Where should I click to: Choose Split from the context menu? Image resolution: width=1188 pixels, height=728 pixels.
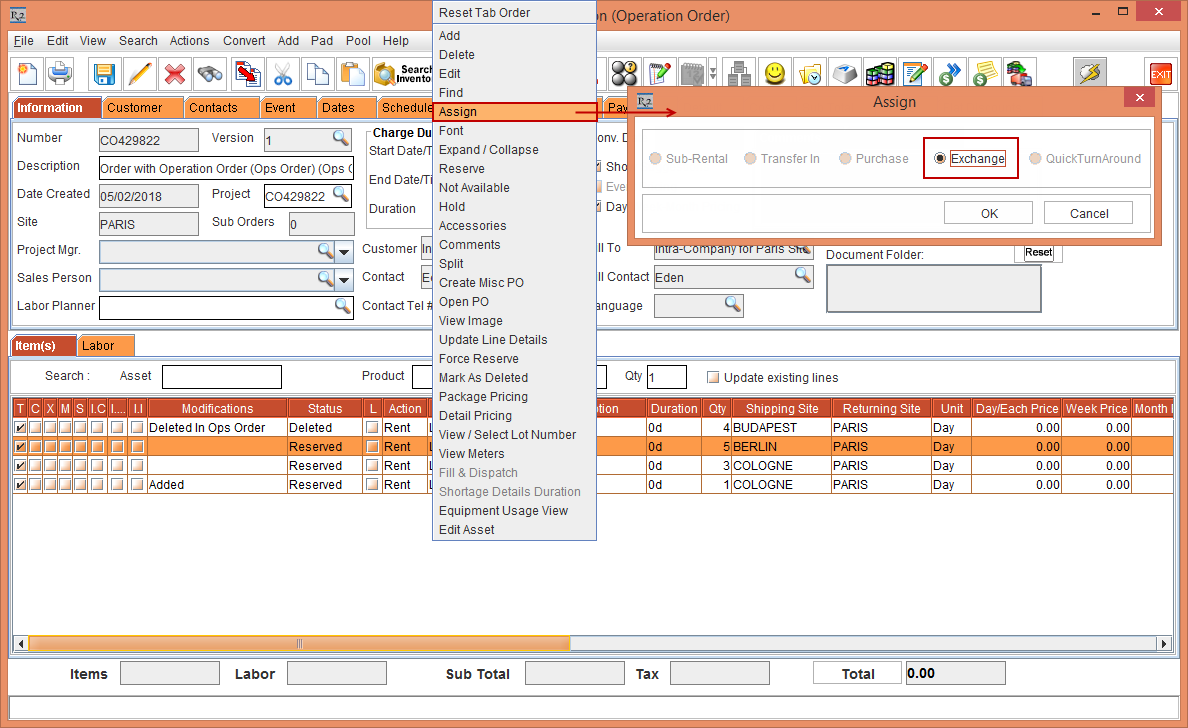pos(451,264)
